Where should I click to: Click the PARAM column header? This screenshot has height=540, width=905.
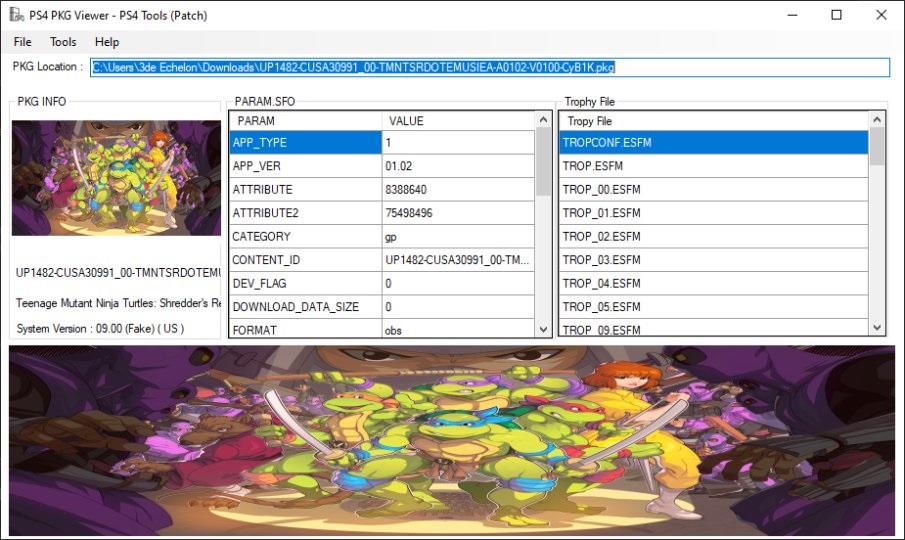305,121
